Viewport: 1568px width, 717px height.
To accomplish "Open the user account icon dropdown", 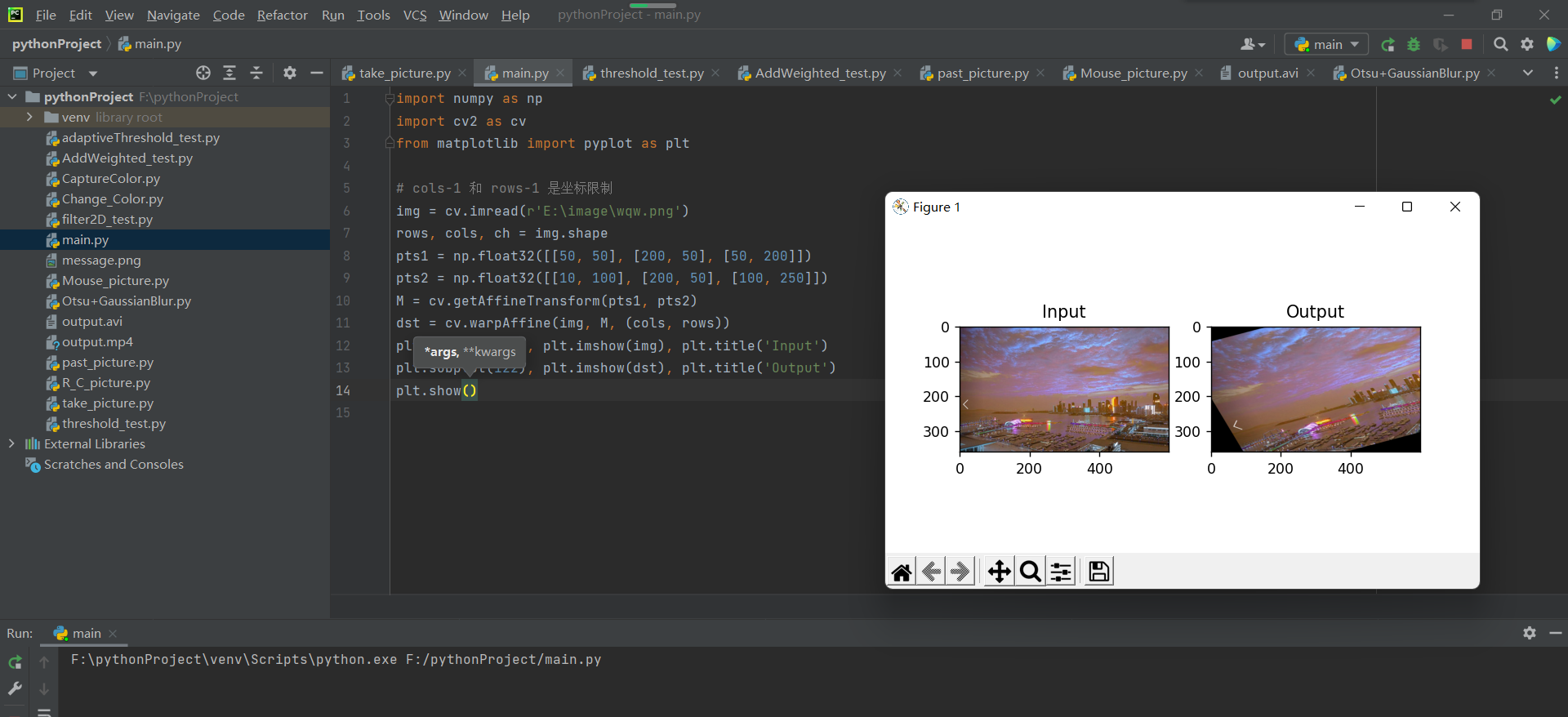I will coord(1252,44).
